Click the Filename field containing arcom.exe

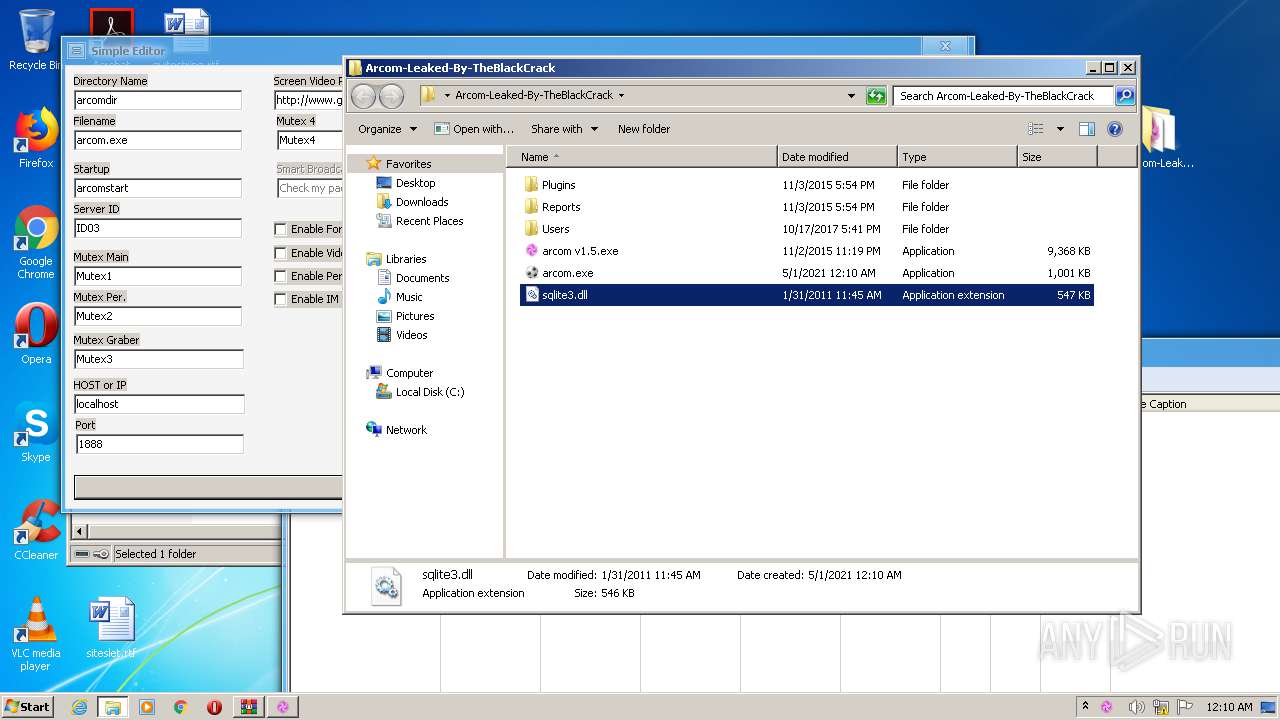coord(158,140)
